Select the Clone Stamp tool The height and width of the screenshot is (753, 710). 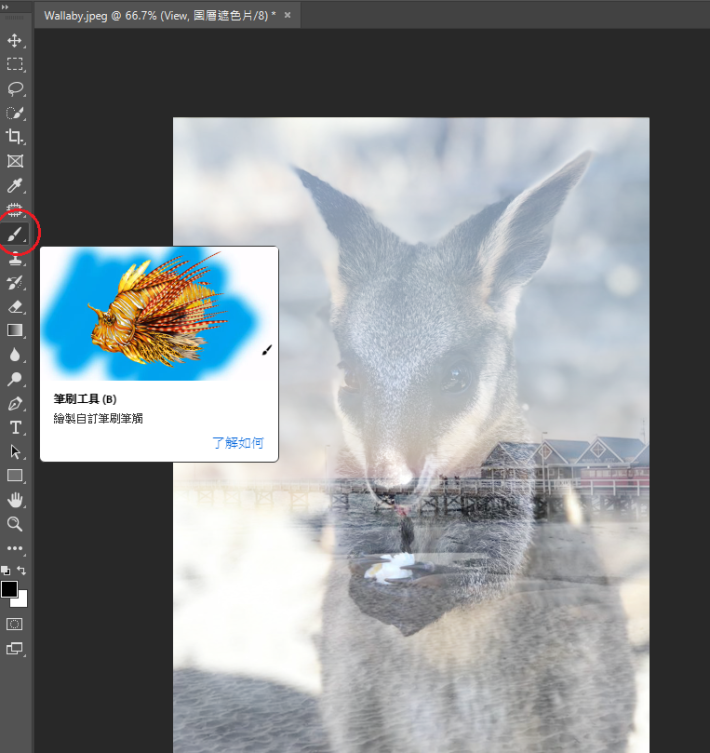tap(15, 259)
